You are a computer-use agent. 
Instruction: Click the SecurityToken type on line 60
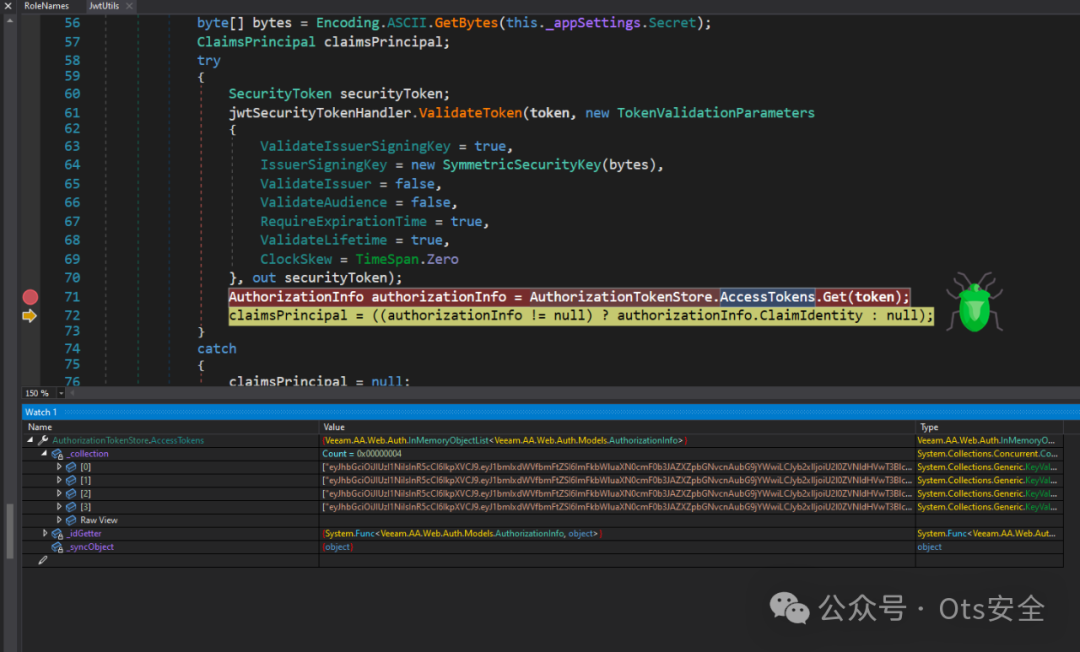(x=280, y=94)
